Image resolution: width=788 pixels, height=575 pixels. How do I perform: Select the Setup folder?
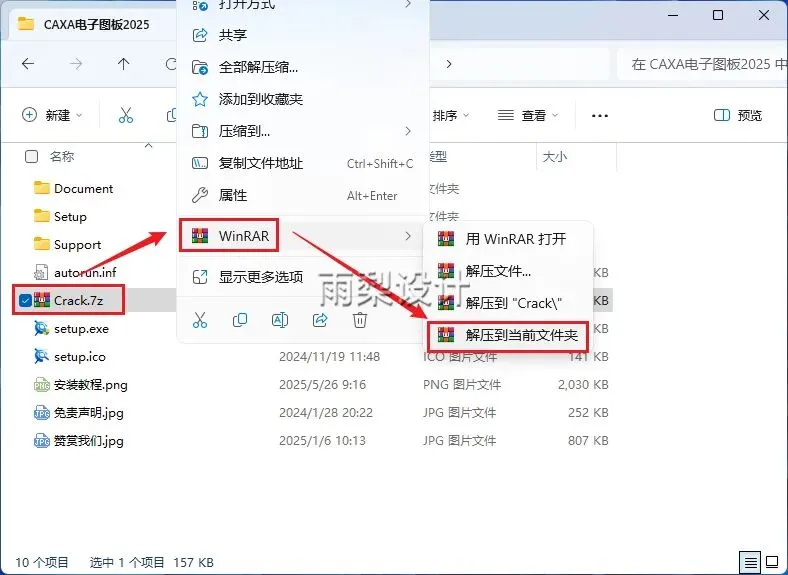click(x=70, y=217)
